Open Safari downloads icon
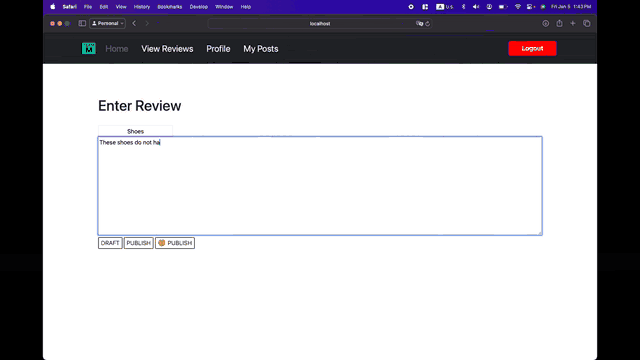 pyautogui.click(x=545, y=23)
